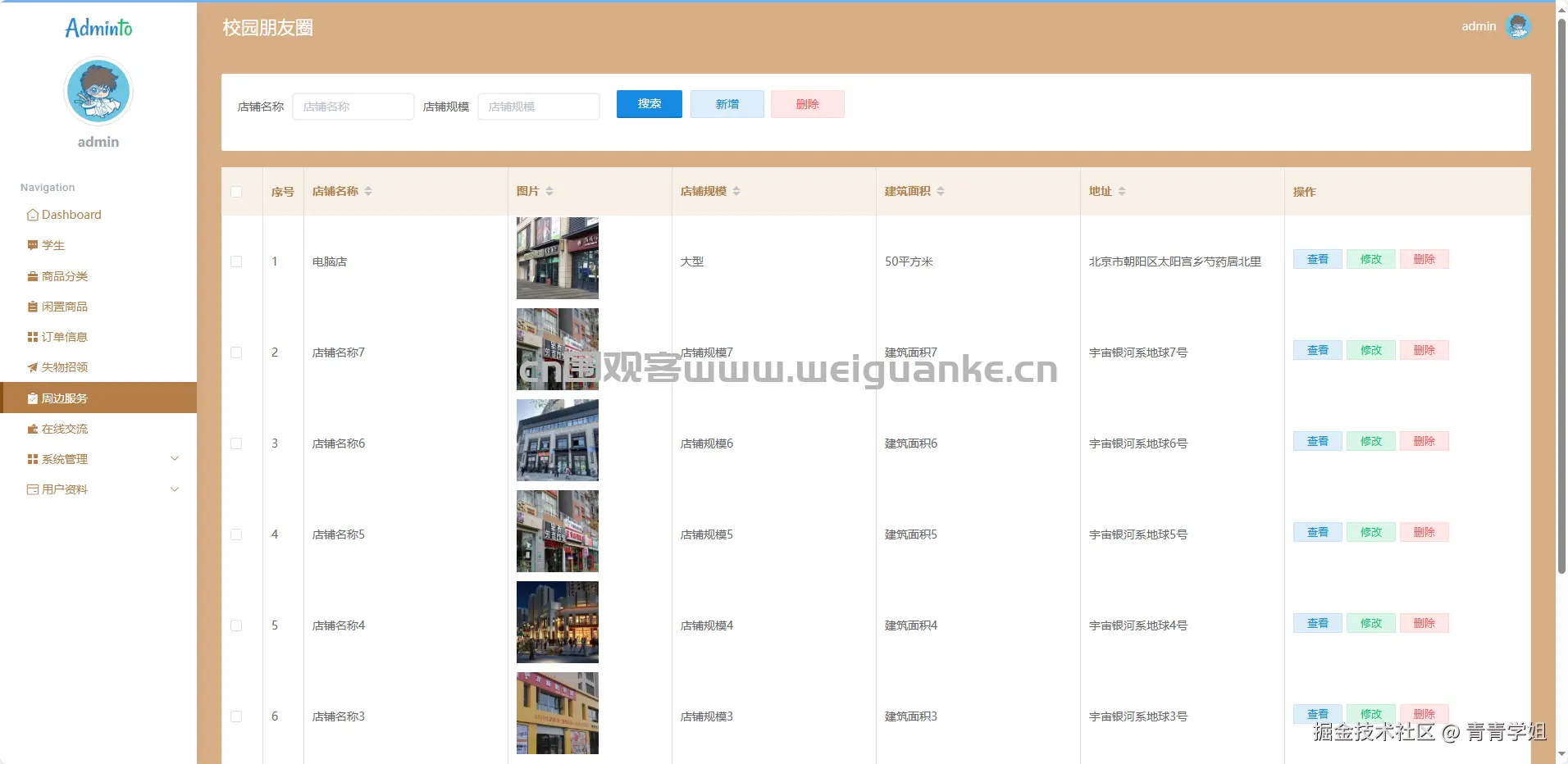Viewport: 1568px width, 764px height.
Task: Open the 商品分类 menu item
Action: tap(98, 276)
